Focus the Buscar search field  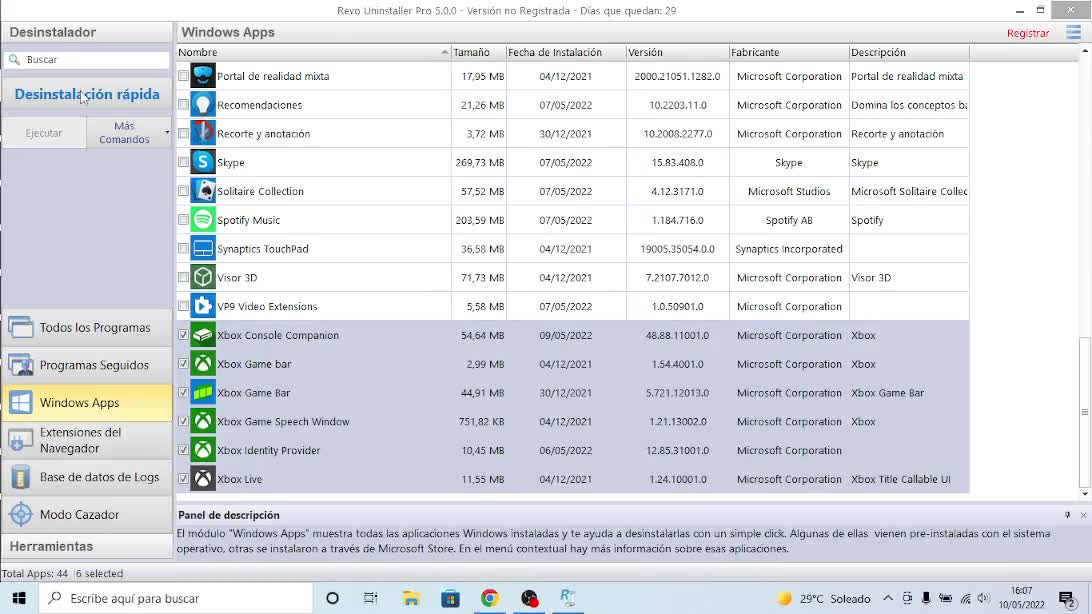click(87, 60)
